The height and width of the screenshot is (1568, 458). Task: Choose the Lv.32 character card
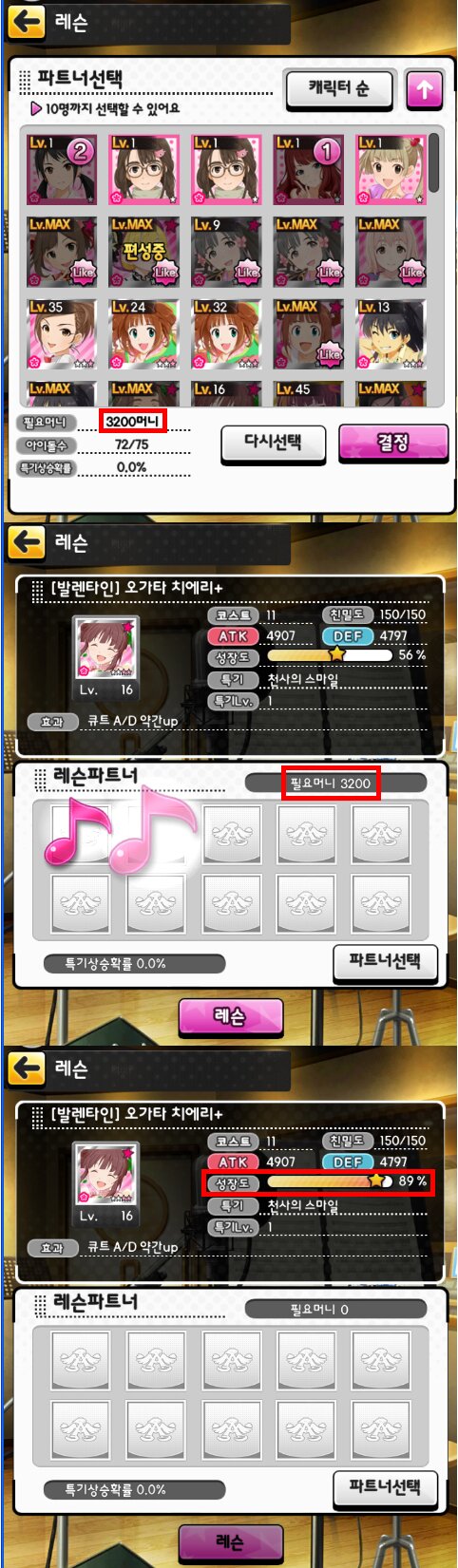click(x=226, y=334)
